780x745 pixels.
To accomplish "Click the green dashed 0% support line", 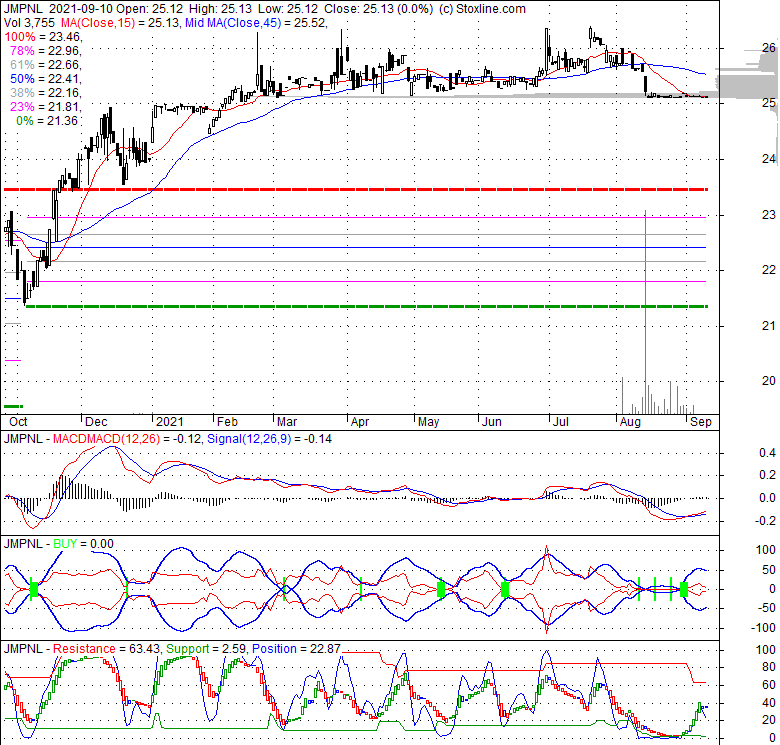I will pos(367,306).
